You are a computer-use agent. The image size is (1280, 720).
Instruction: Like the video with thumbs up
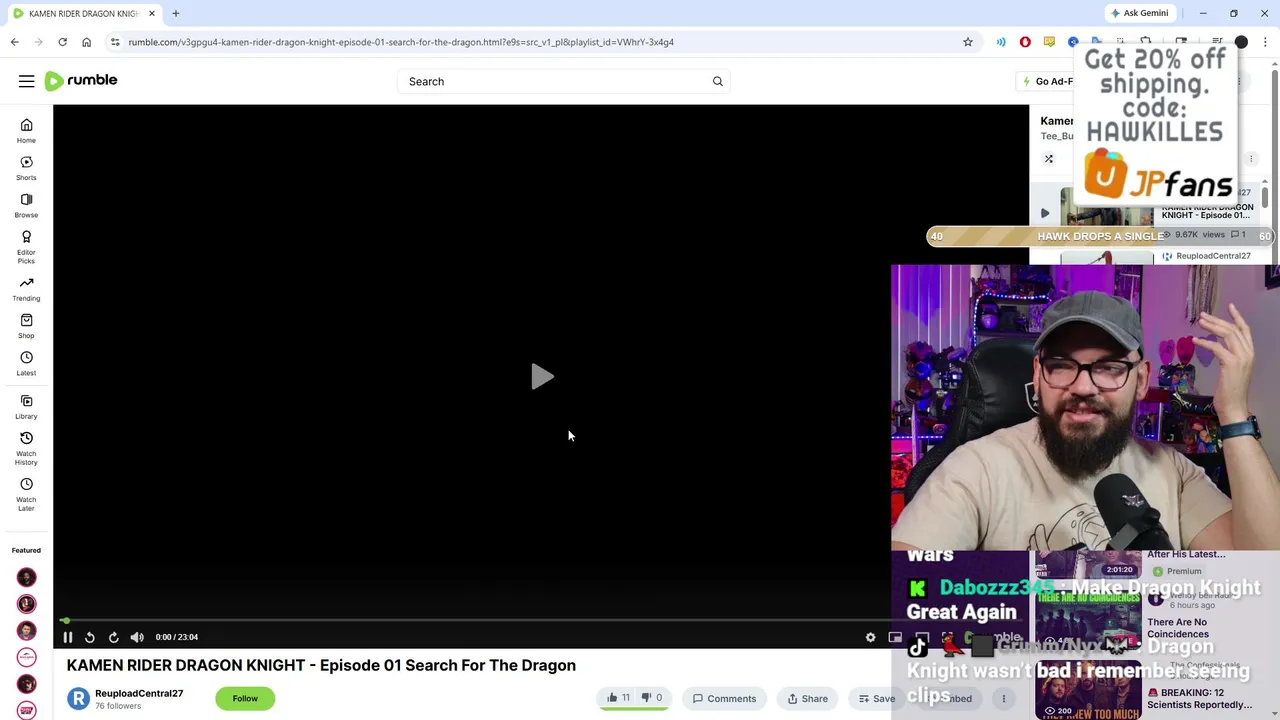tap(618, 698)
